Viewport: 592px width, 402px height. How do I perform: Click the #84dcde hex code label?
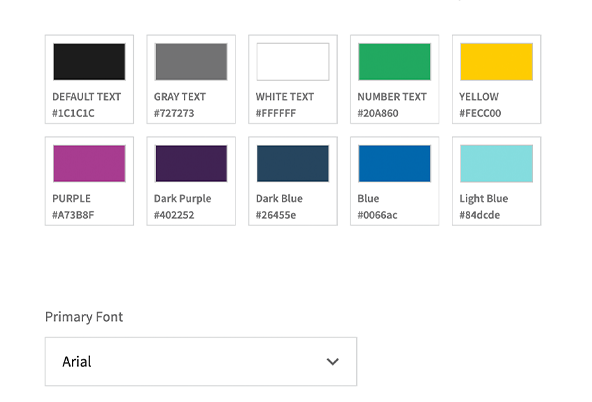[x=479, y=215]
